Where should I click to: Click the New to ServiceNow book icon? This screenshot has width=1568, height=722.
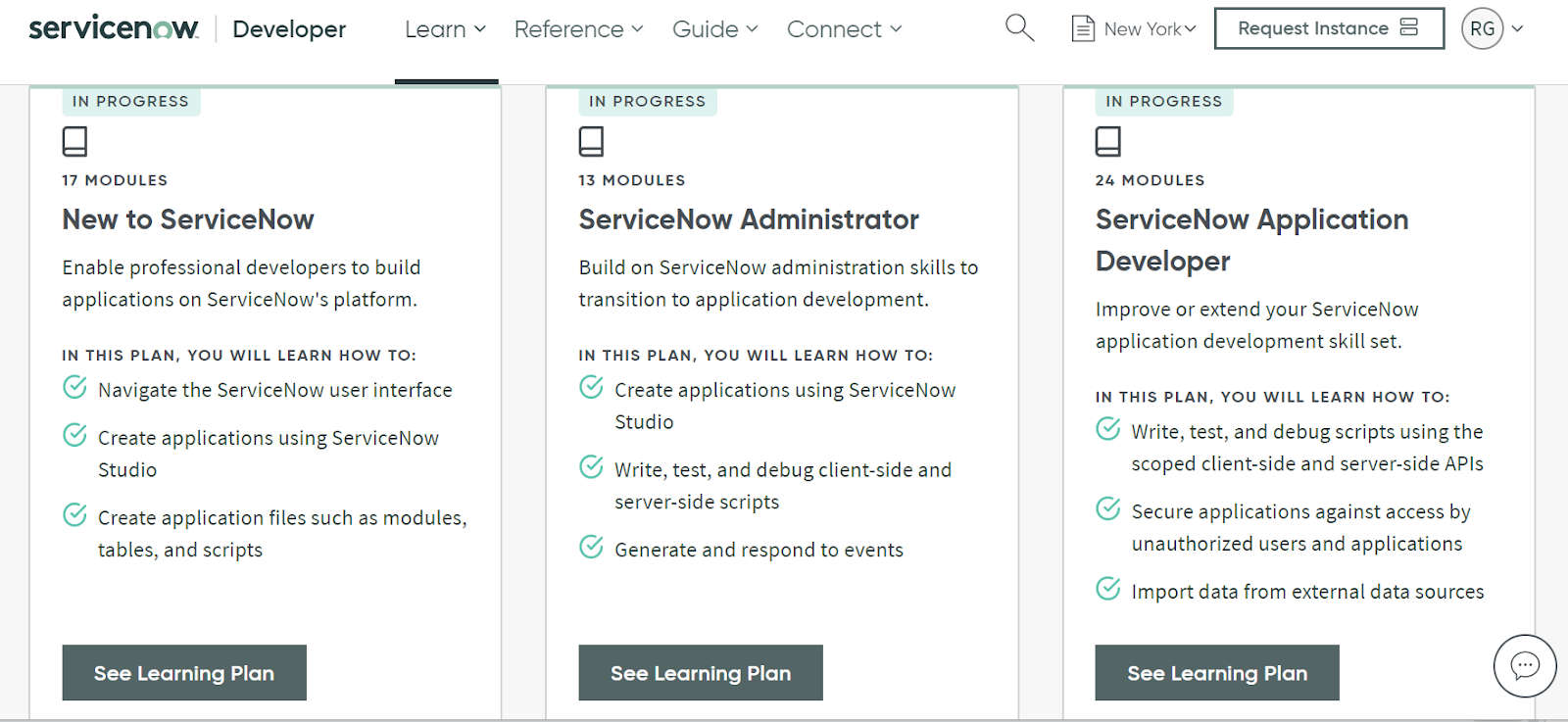pyautogui.click(x=74, y=142)
